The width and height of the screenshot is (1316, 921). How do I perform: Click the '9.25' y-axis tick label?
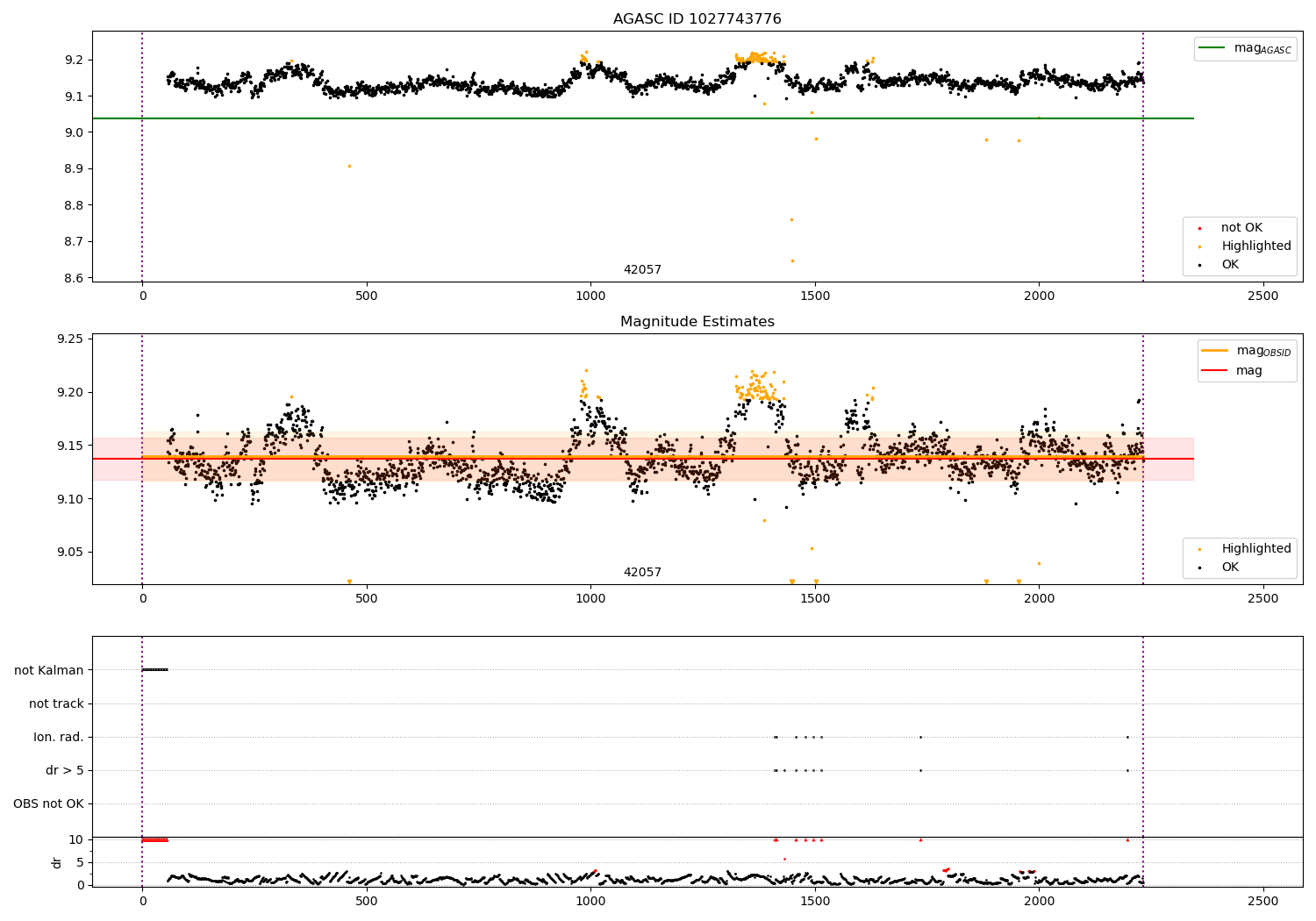pos(71,339)
